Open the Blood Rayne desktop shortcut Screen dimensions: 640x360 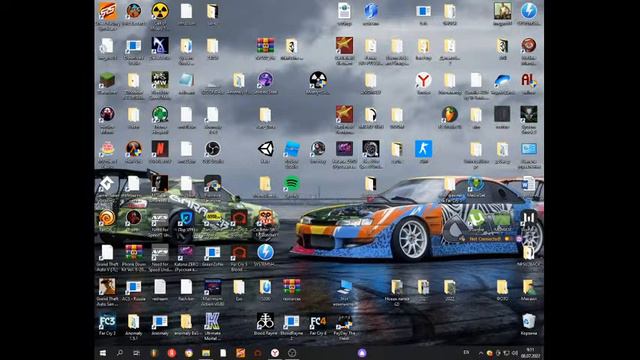[x=265, y=322]
